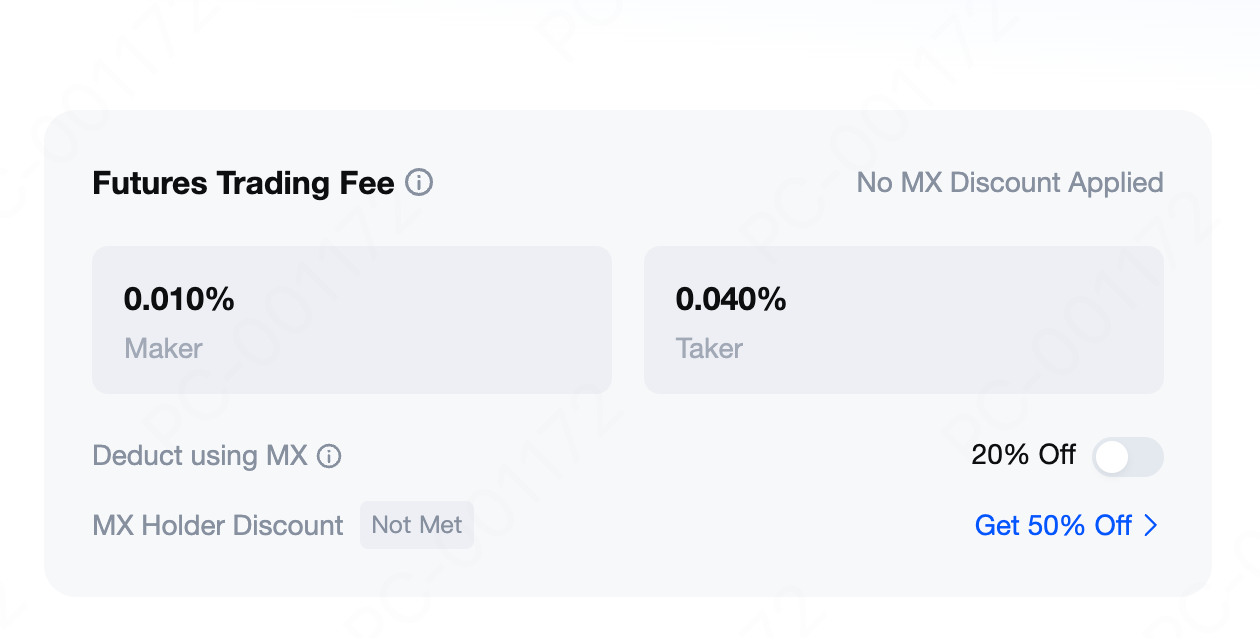Click the Maker caption under 0.010%
Screen dimensions: 1260x638
click(163, 348)
